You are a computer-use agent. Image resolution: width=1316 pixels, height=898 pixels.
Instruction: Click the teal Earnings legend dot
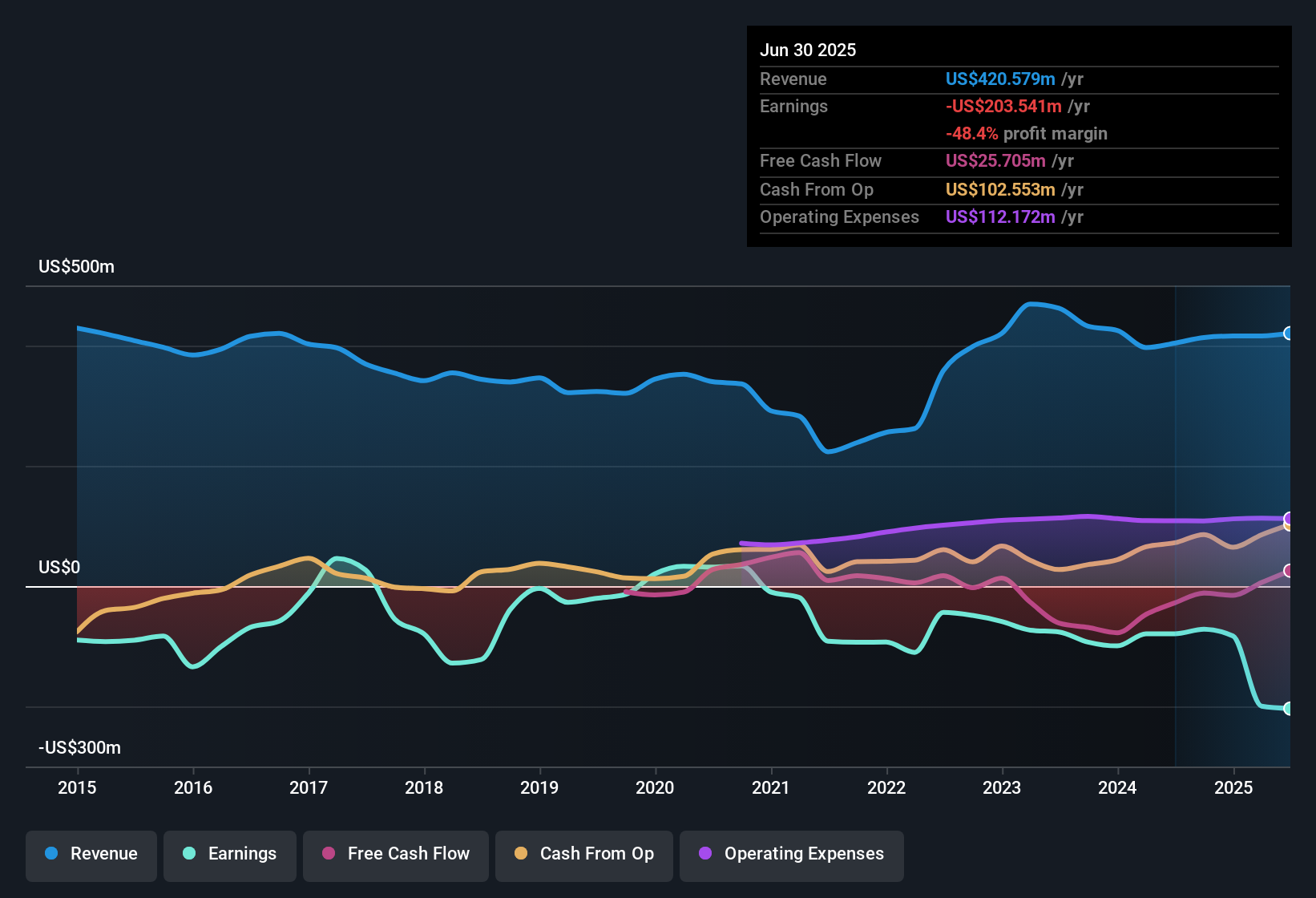(x=188, y=854)
